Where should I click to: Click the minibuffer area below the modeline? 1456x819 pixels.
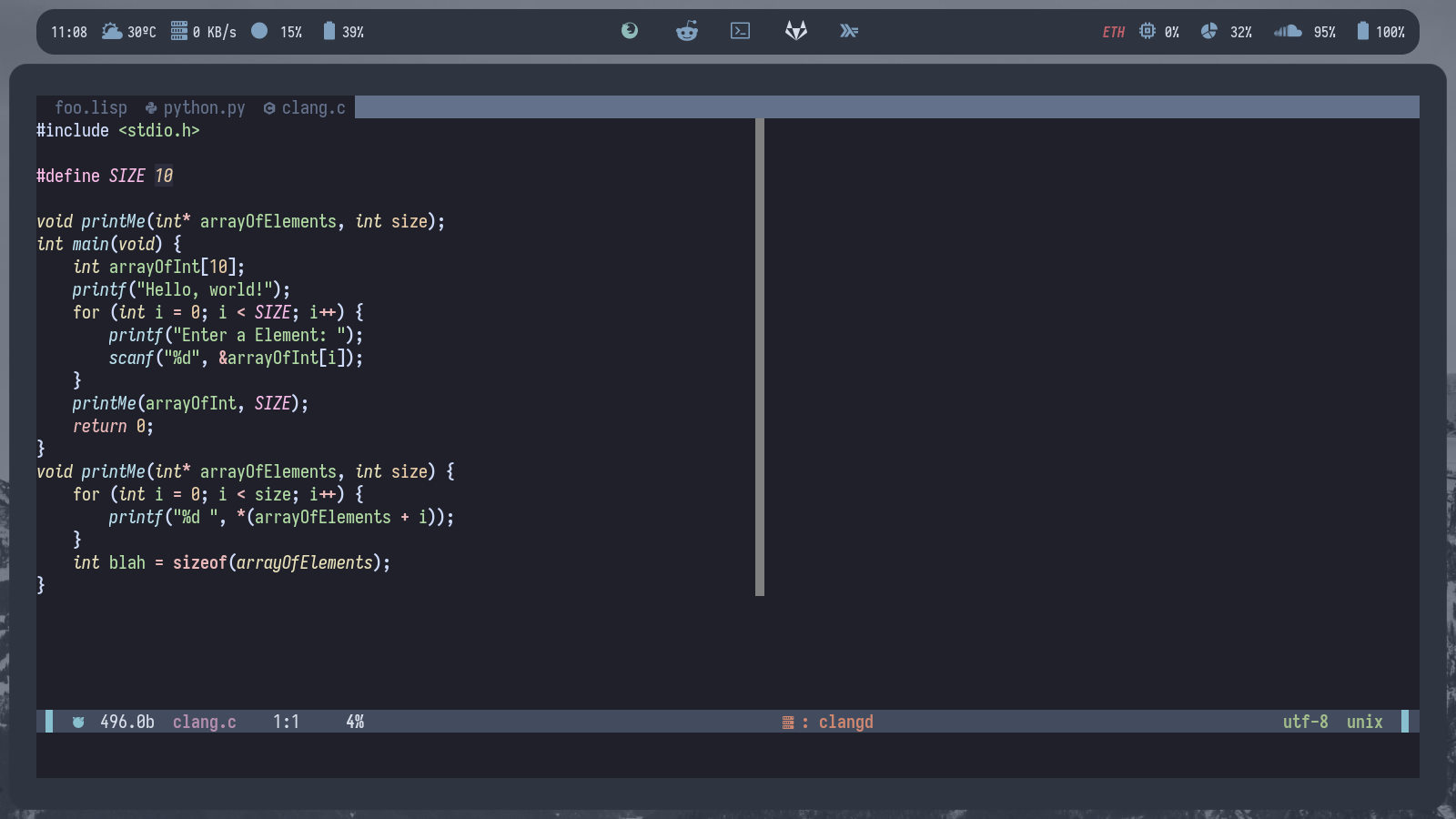tap(728, 755)
